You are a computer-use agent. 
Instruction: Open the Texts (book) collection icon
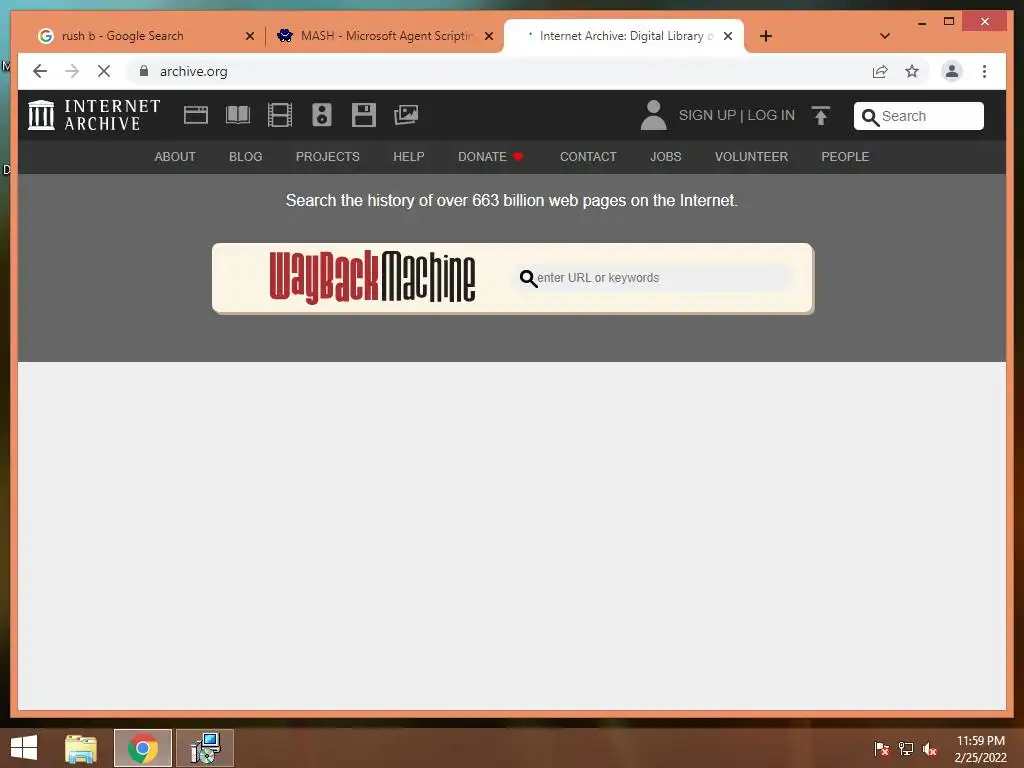coord(238,115)
